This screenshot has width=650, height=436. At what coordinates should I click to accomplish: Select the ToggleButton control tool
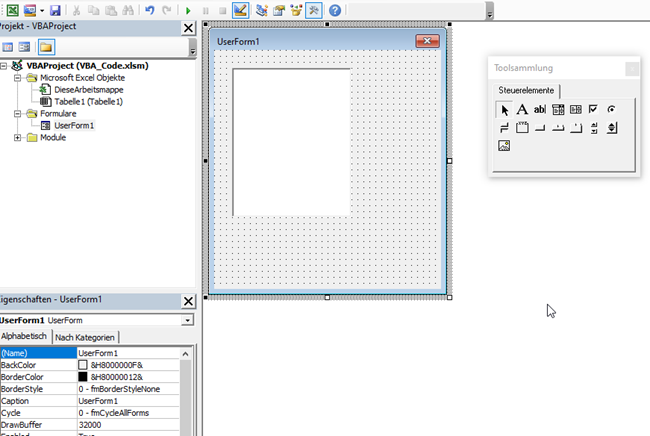pyautogui.click(x=504, y=128)
